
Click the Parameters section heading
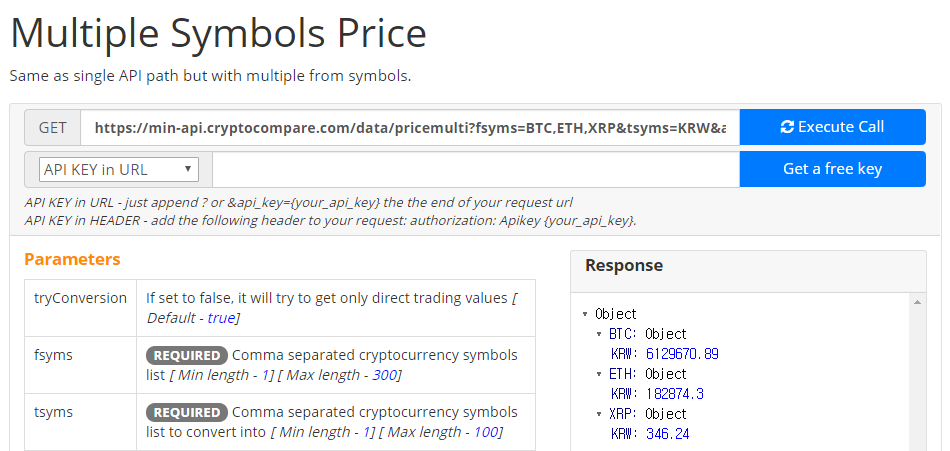(72, 259)
